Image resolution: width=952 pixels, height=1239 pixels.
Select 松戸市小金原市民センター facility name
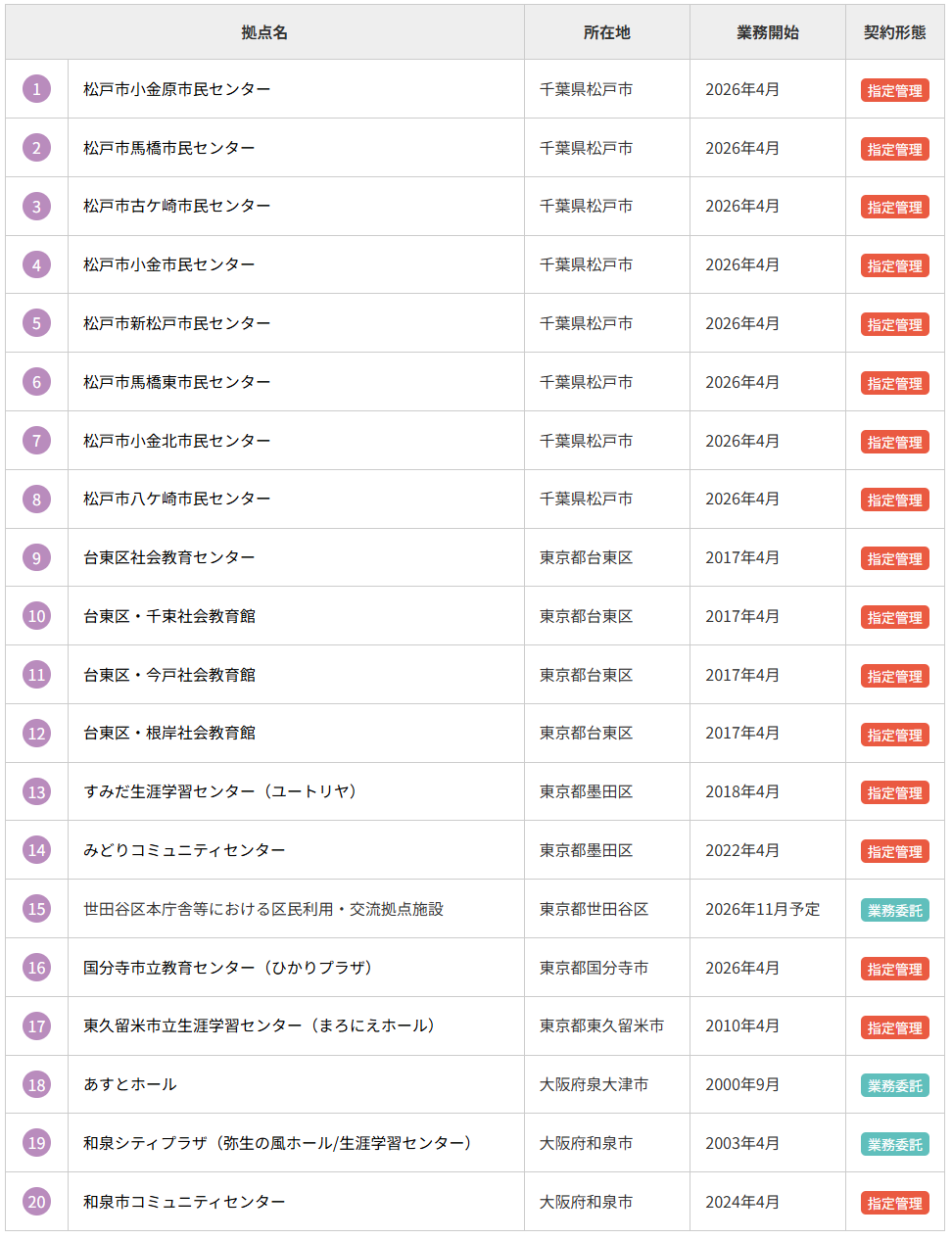pyautogui.click(x=176, y=89)
